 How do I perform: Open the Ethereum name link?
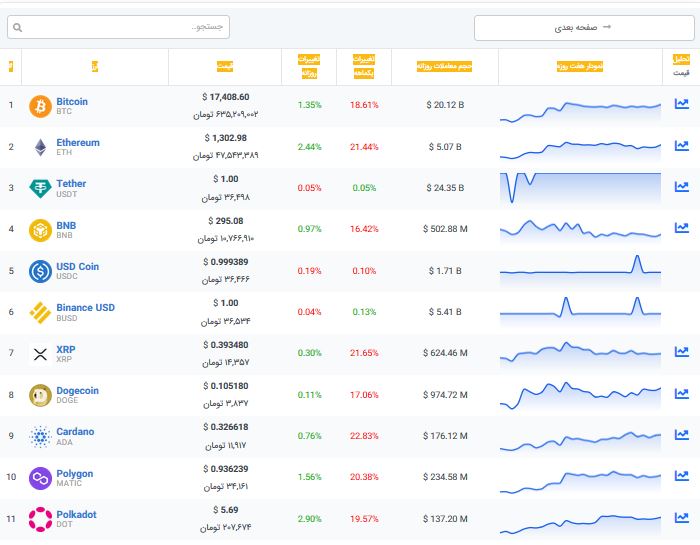tap(78, 142)
